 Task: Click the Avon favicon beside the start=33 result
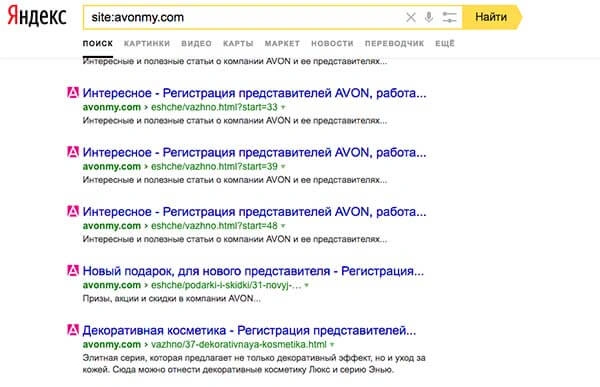[73, 93]
